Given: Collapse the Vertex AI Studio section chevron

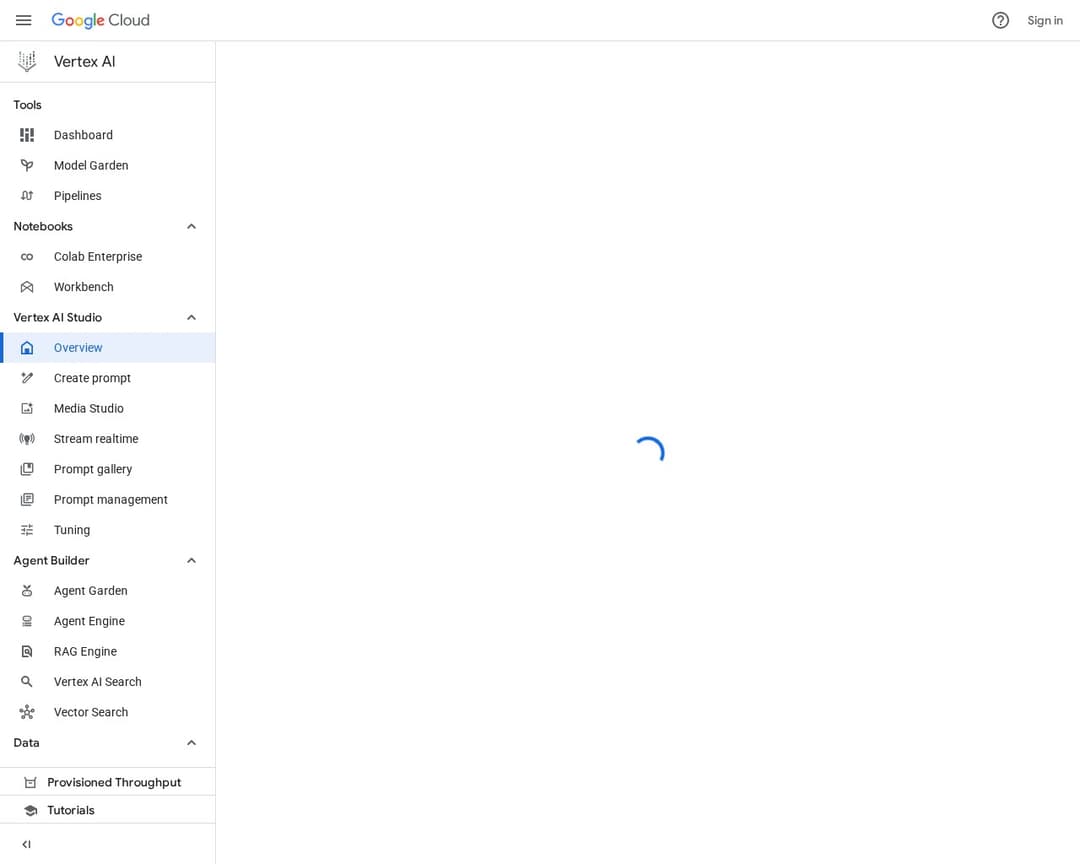Looking at the screenshot, I should (x=191, y=317).
